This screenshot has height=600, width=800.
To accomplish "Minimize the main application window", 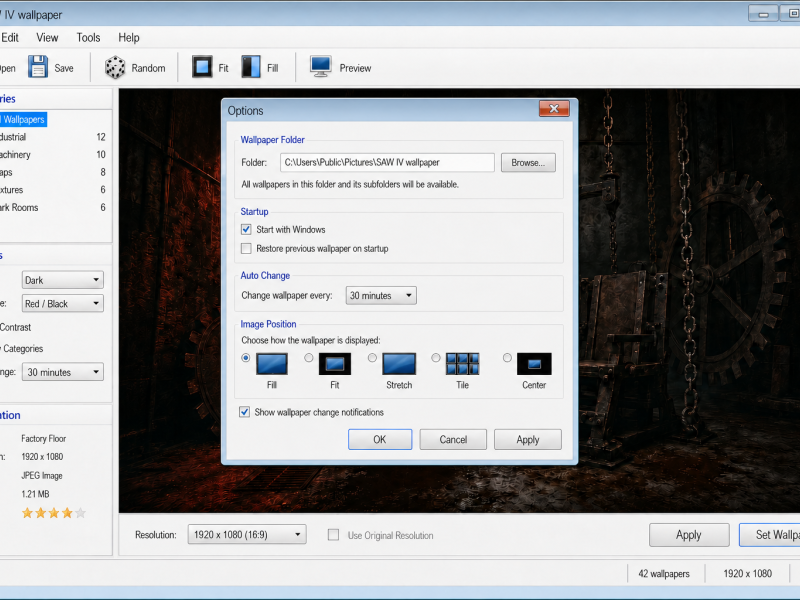I will pos(763,14).
